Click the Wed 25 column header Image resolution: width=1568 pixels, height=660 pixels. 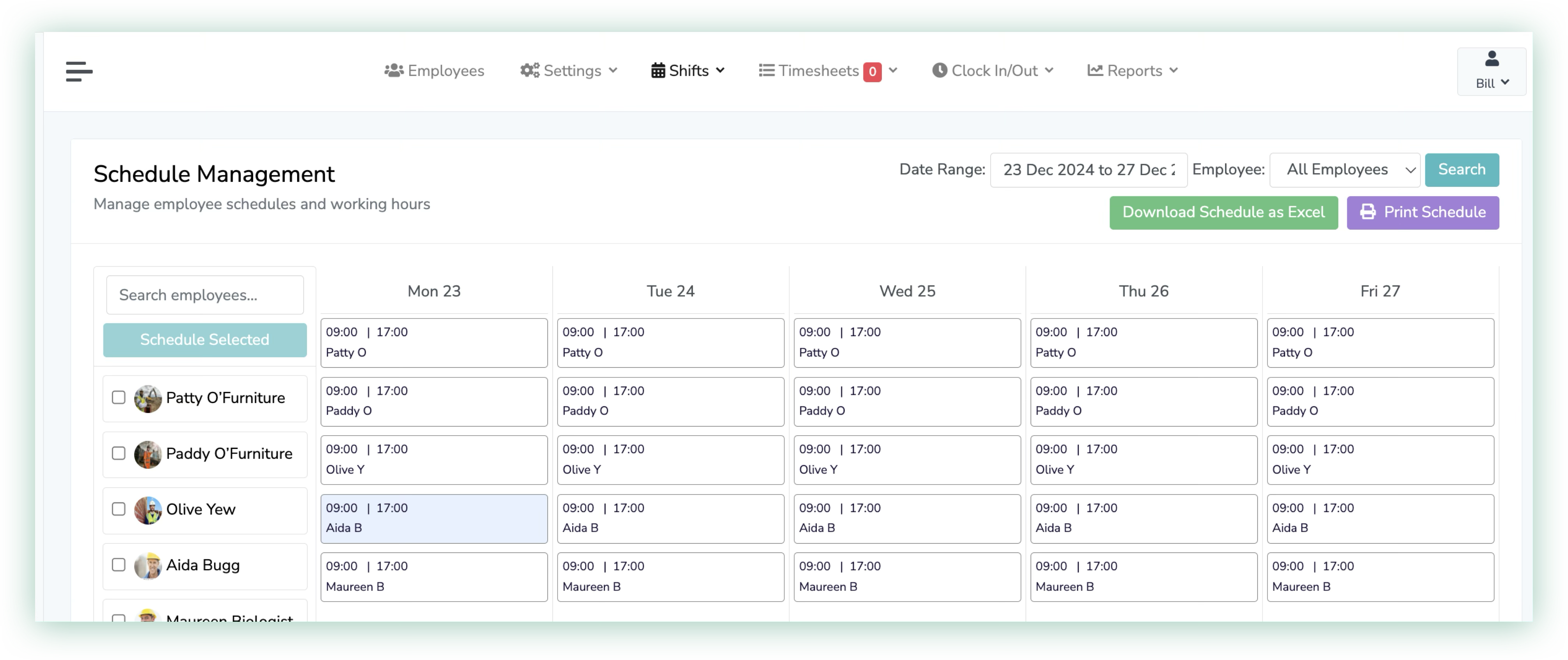[x=907, y=291]
